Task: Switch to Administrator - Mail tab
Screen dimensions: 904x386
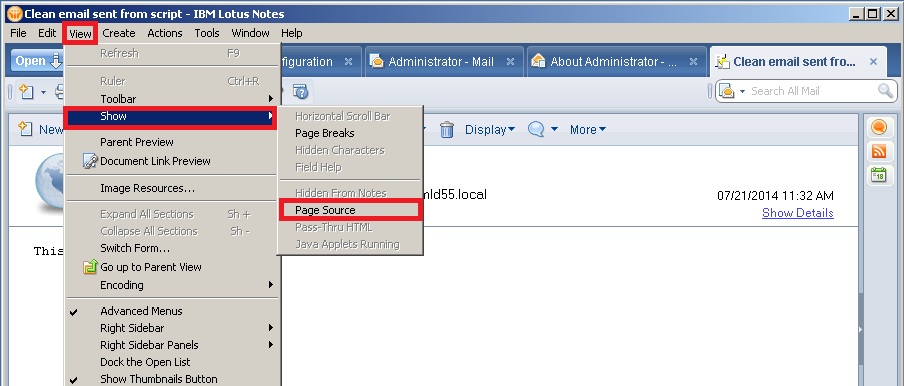Action: (x=441, y=62)
